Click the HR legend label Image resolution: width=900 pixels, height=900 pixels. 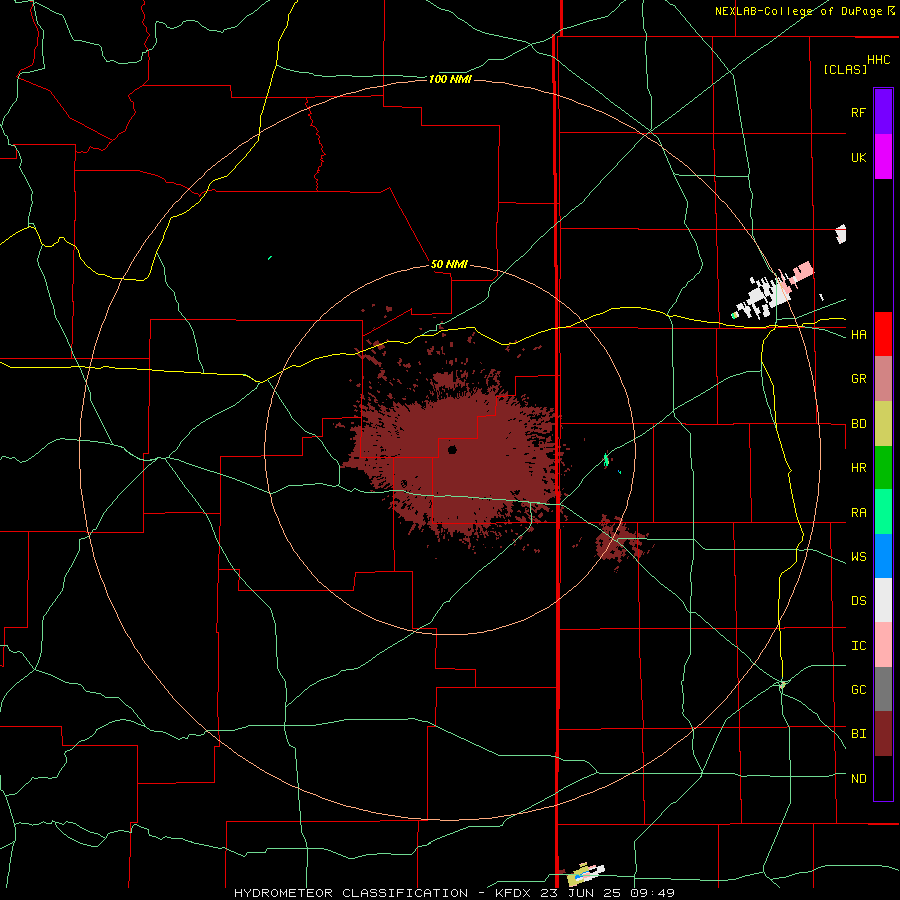pyautogui.click(x=858, y=468)
